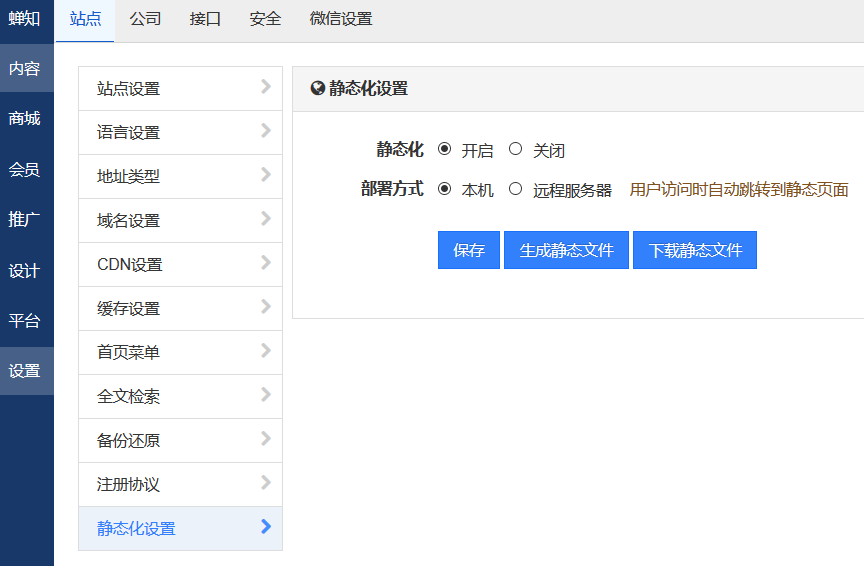Go to 商城 in the left navigation
Image resolution: width=864 pixels, height=566 pixels.
(25, 119)
